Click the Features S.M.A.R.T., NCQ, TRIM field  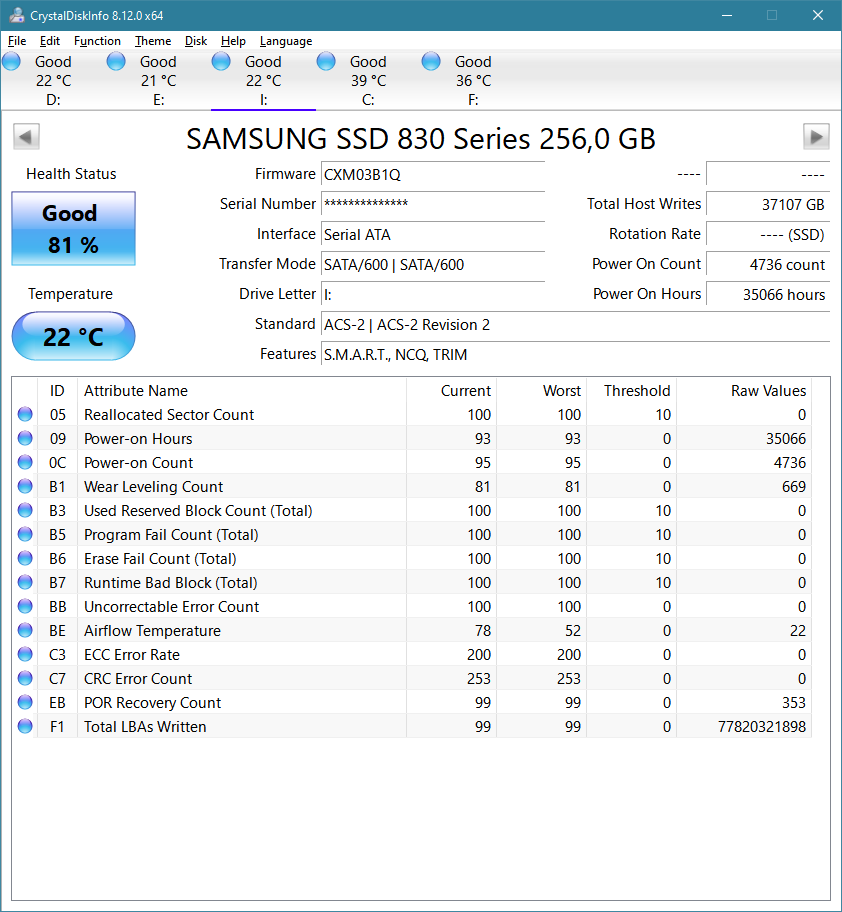(x=576, y=354)
